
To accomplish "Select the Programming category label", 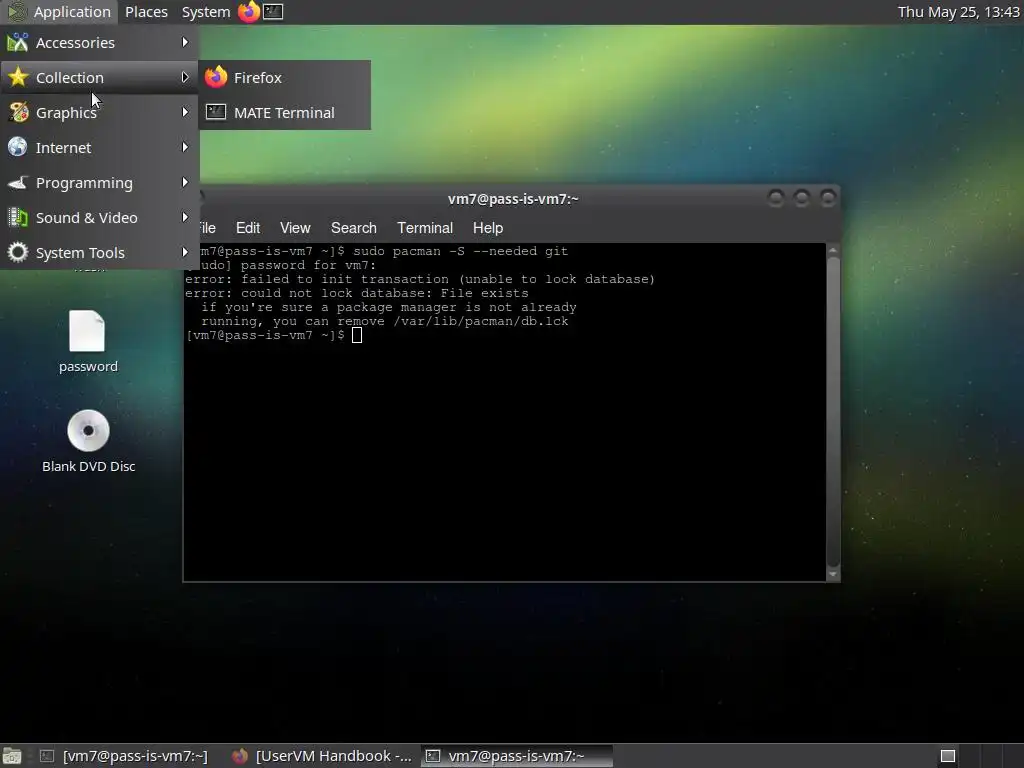I will 84,184.
